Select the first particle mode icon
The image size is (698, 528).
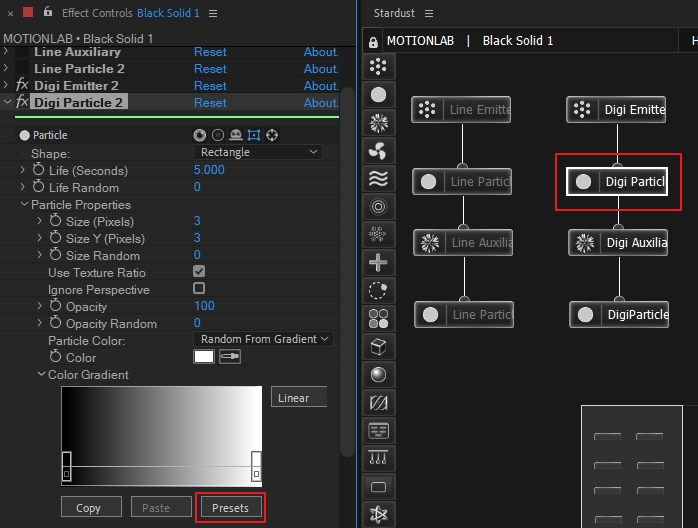tap(199, 135)
